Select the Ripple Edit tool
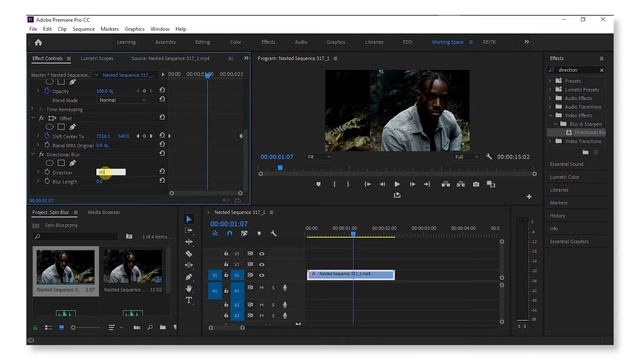640x360 pixels. (x=189, y=242)
